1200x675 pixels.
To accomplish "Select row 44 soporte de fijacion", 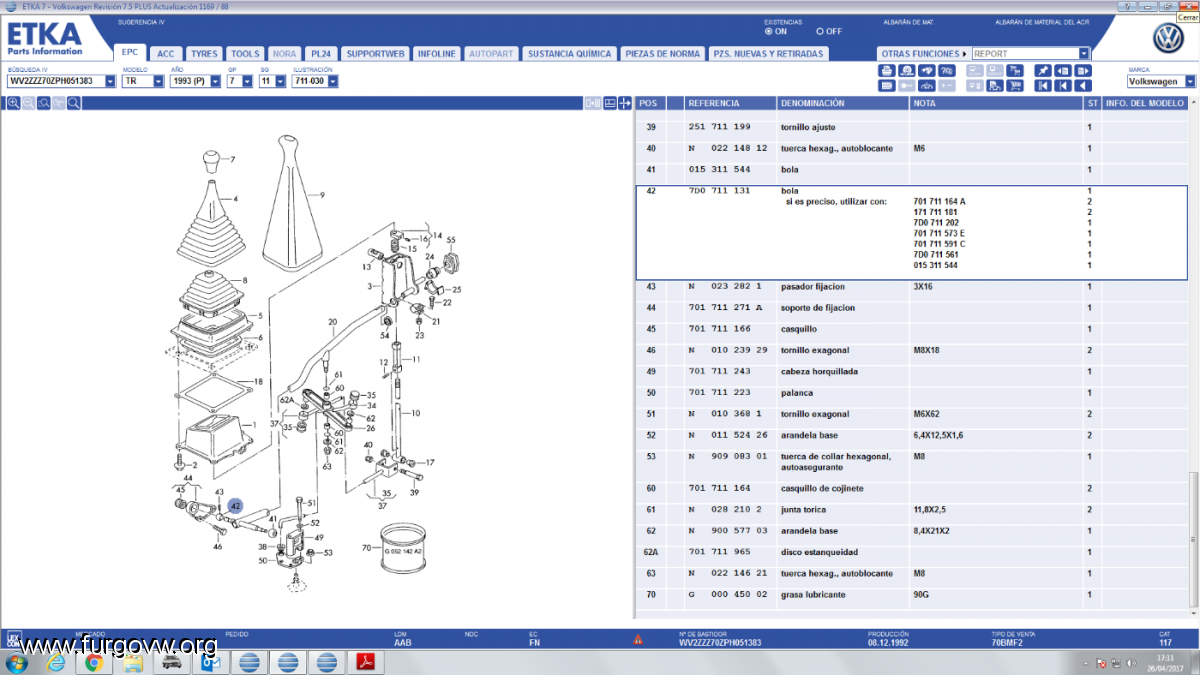I will [x=910, y=308].
